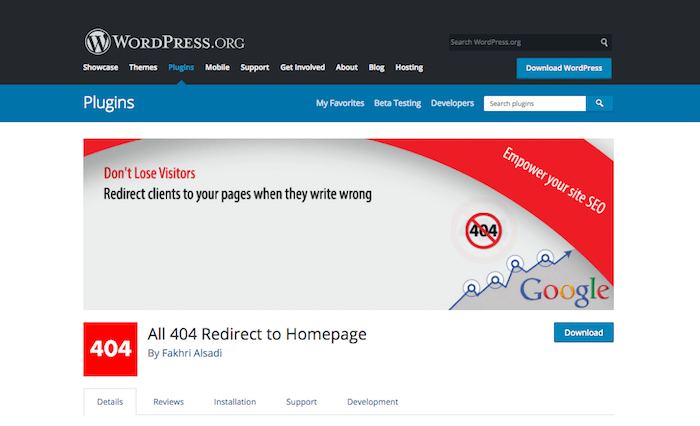Visit the Get Involved section
The height and width of the screenshot is (426, 700).
[302, 68]
